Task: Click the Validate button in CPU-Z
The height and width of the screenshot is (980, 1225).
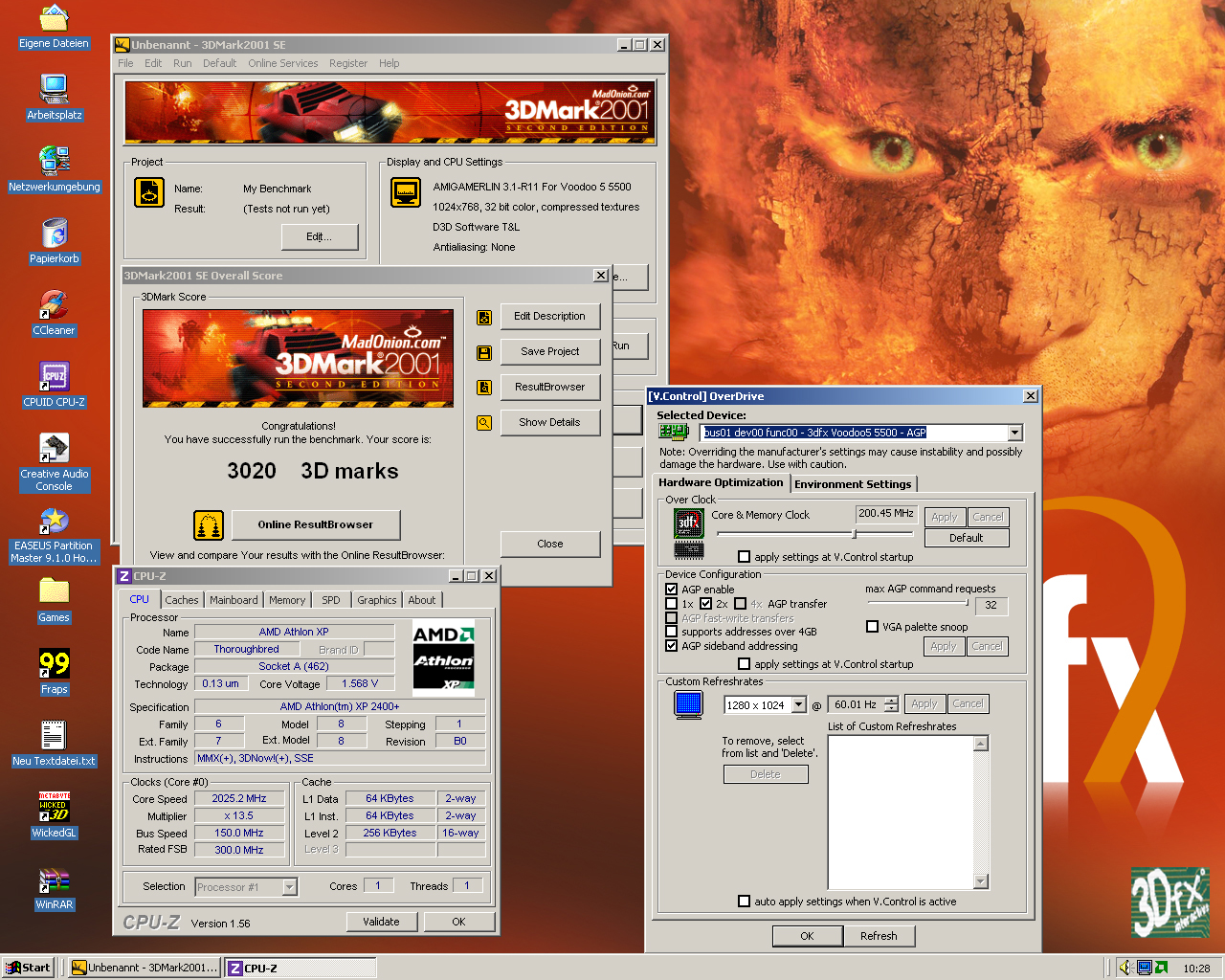Action: [381, 922]
